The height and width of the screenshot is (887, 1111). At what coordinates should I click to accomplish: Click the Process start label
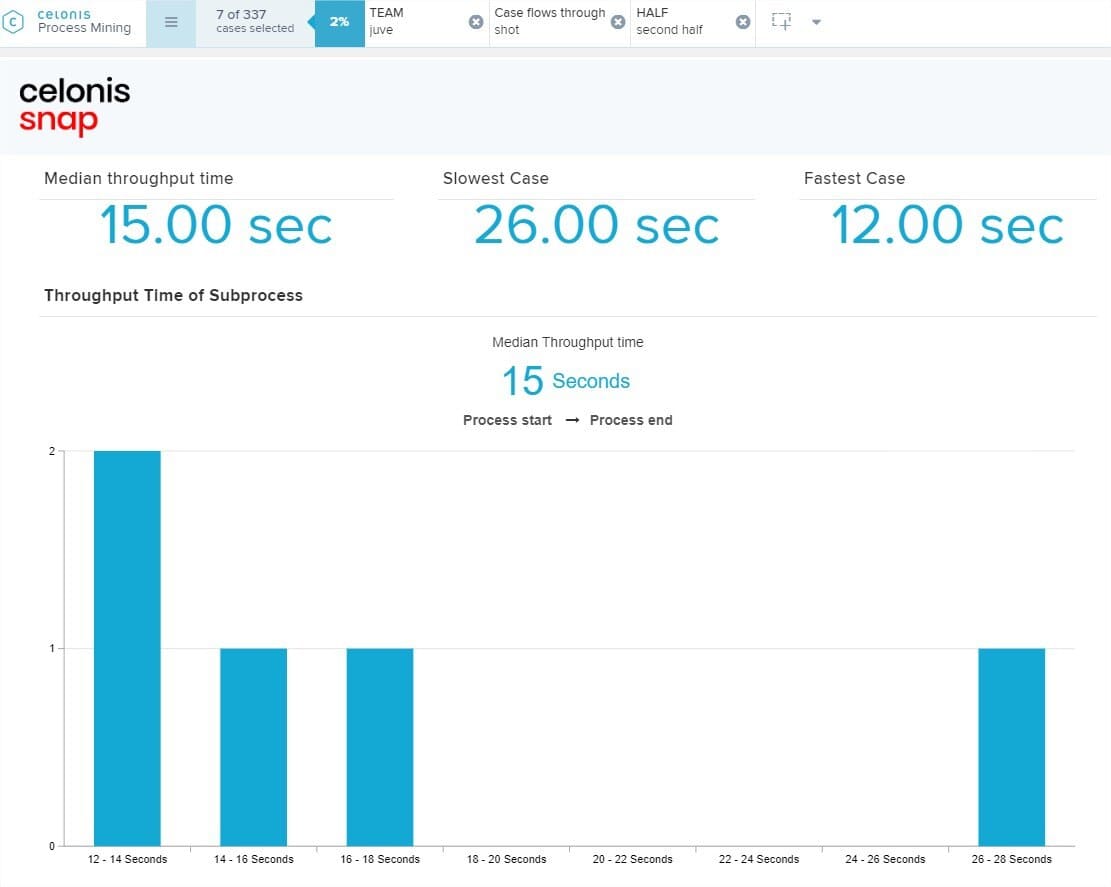coord(507,420)
